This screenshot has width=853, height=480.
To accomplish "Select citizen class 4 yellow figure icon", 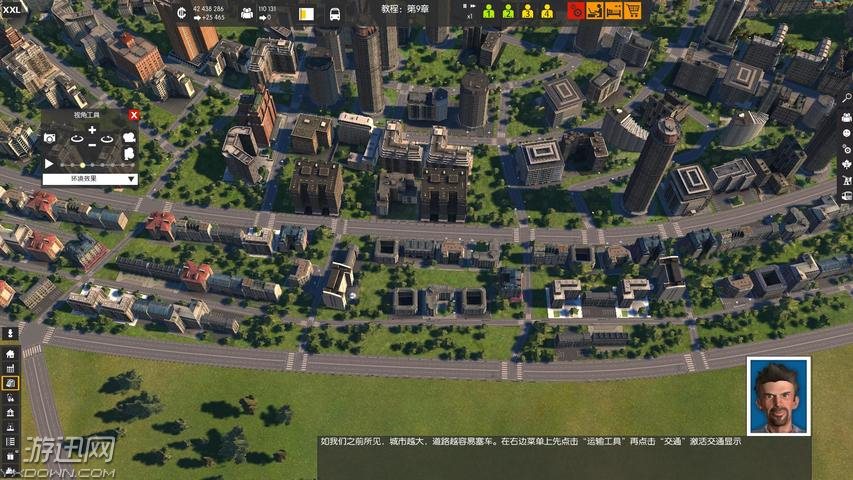I will coord(547,11).
